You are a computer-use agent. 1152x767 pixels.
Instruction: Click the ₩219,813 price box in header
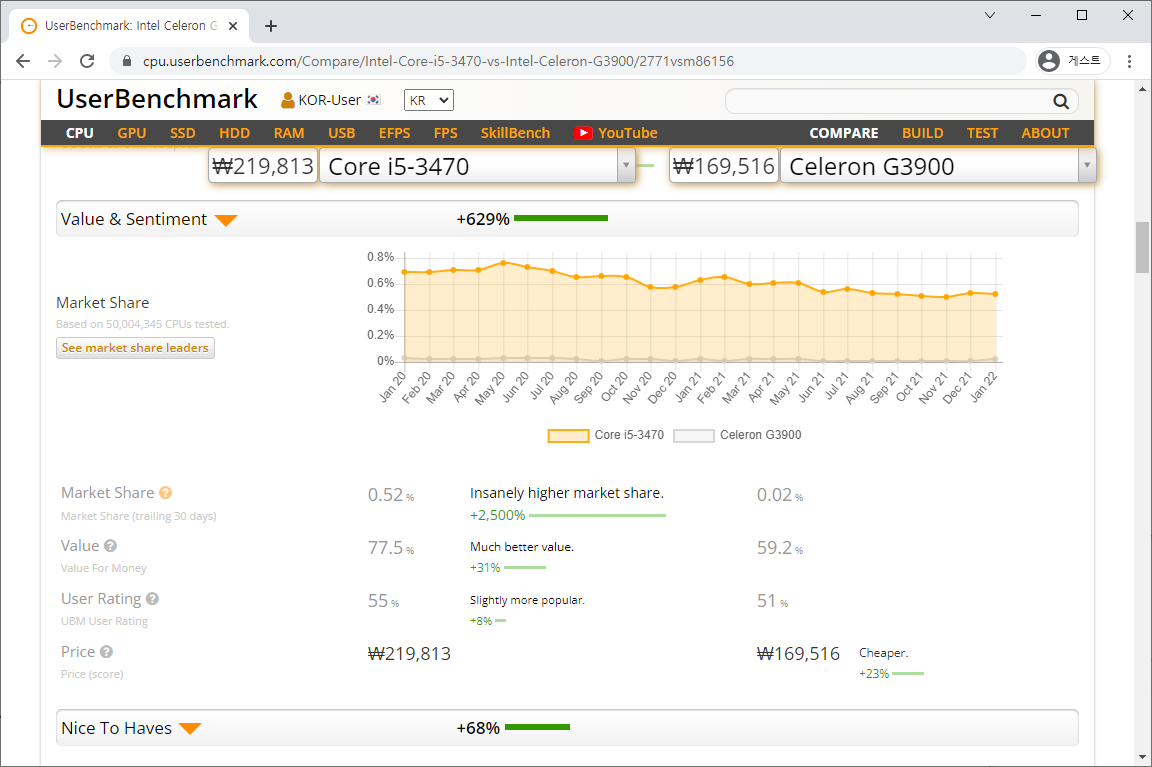pos(263,166)
